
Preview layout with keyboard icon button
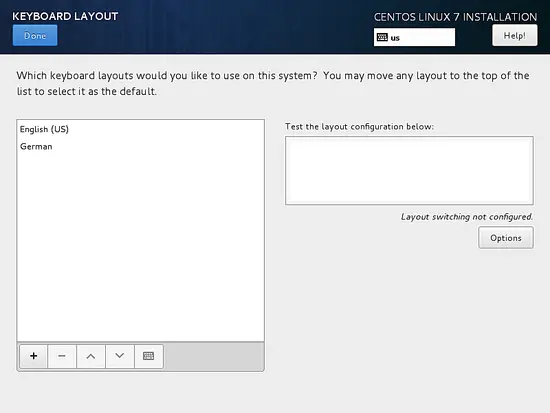point(149,356)
